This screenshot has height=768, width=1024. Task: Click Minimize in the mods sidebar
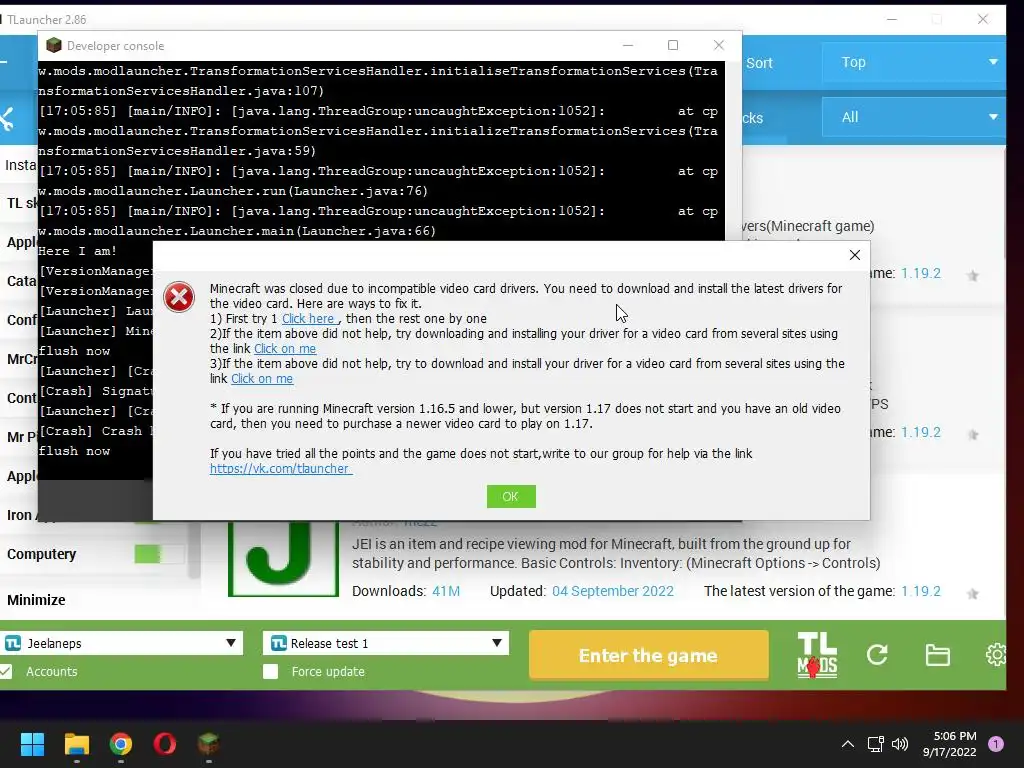click(36, 600)
